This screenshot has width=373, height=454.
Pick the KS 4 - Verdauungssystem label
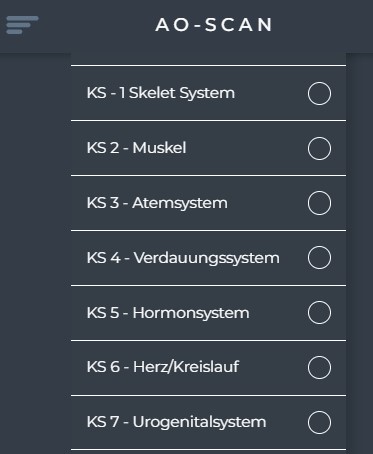(183, 258)
